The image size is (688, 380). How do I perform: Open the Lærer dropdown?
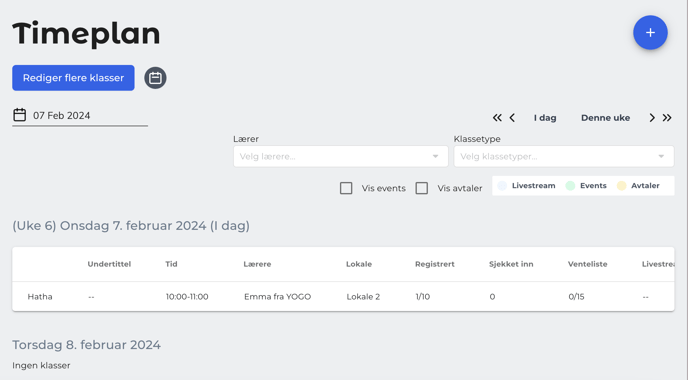340,156
